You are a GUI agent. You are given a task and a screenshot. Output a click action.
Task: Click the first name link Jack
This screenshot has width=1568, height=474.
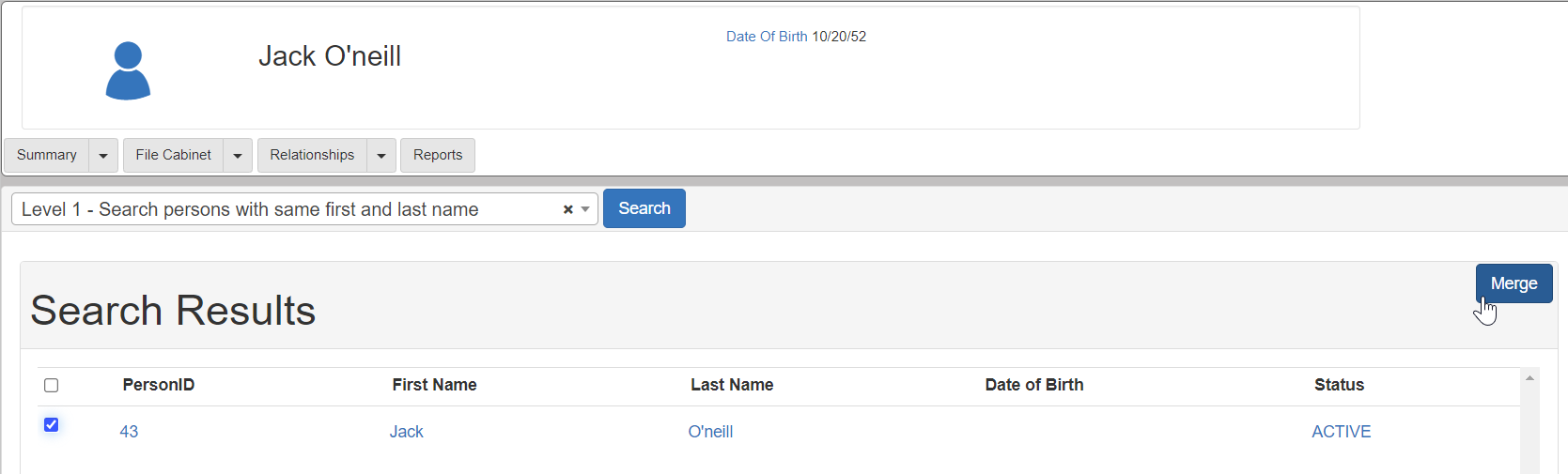pos(407,432)
